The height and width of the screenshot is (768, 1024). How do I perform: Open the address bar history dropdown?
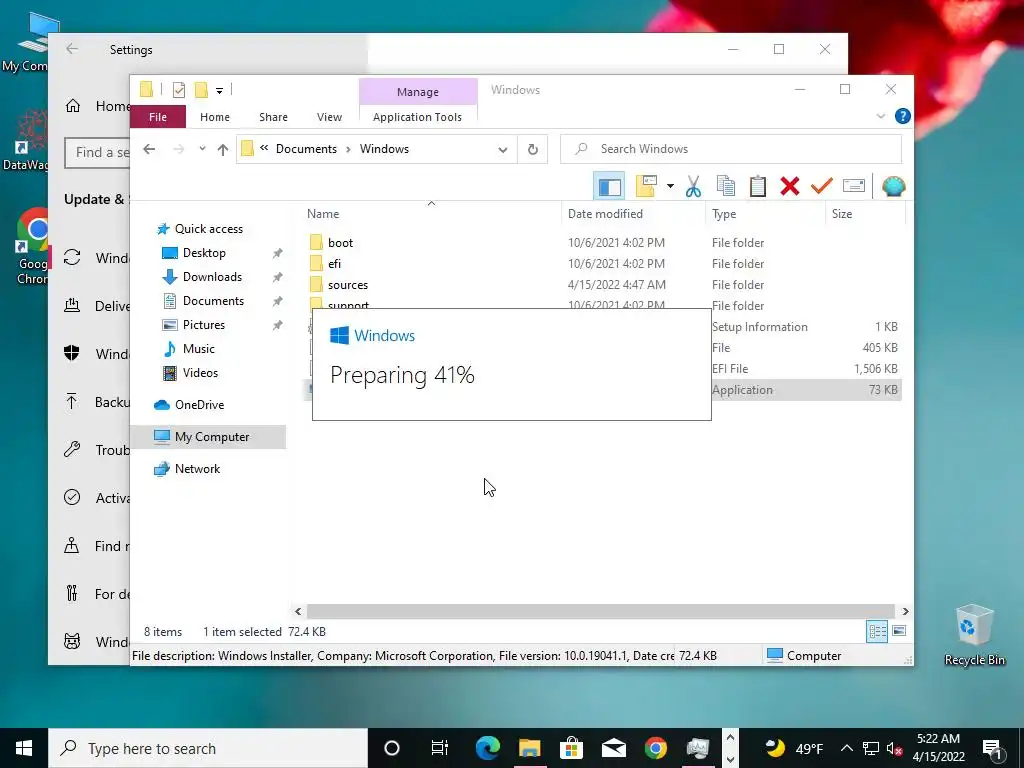(x=503, y=150)
